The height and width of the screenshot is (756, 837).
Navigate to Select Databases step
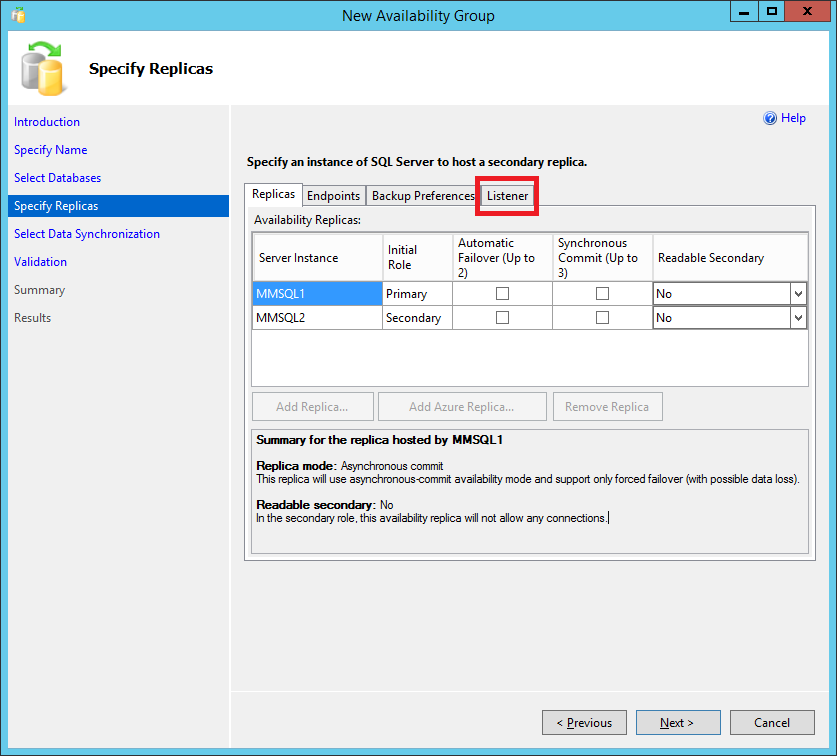point(57,178)
